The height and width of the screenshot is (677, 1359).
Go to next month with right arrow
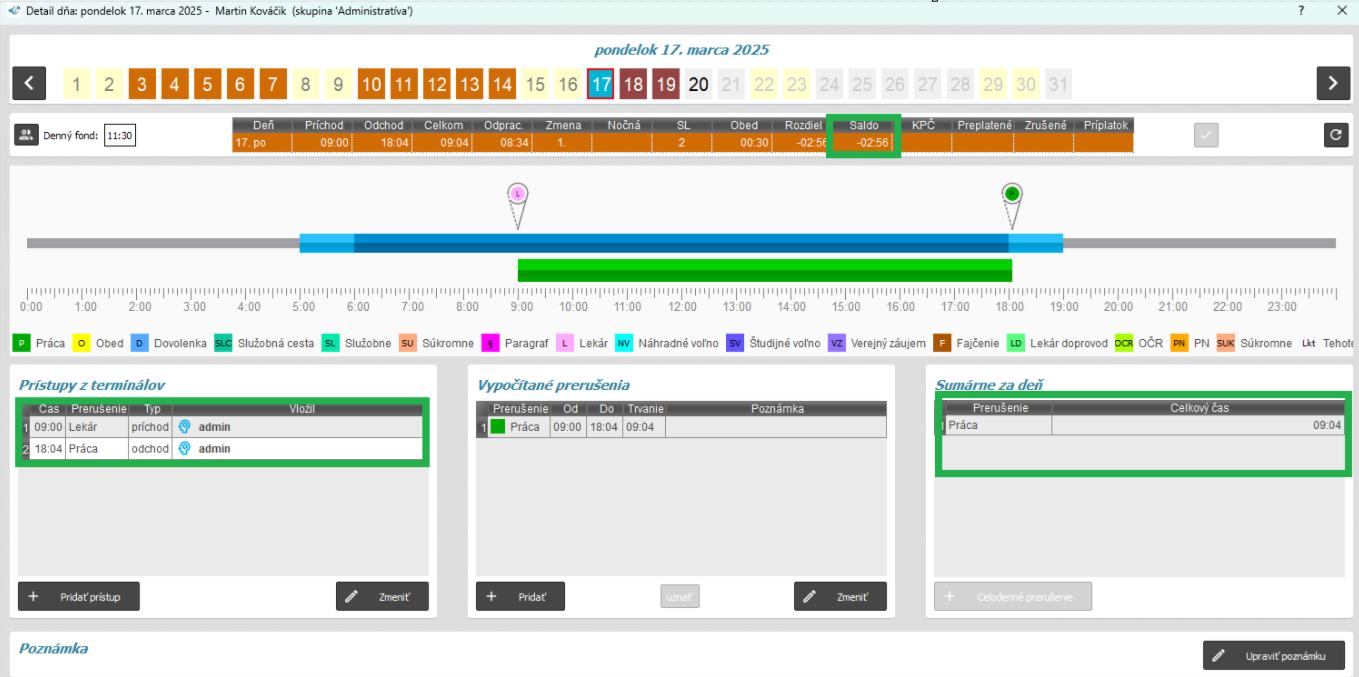click(x=1332, y=84)
